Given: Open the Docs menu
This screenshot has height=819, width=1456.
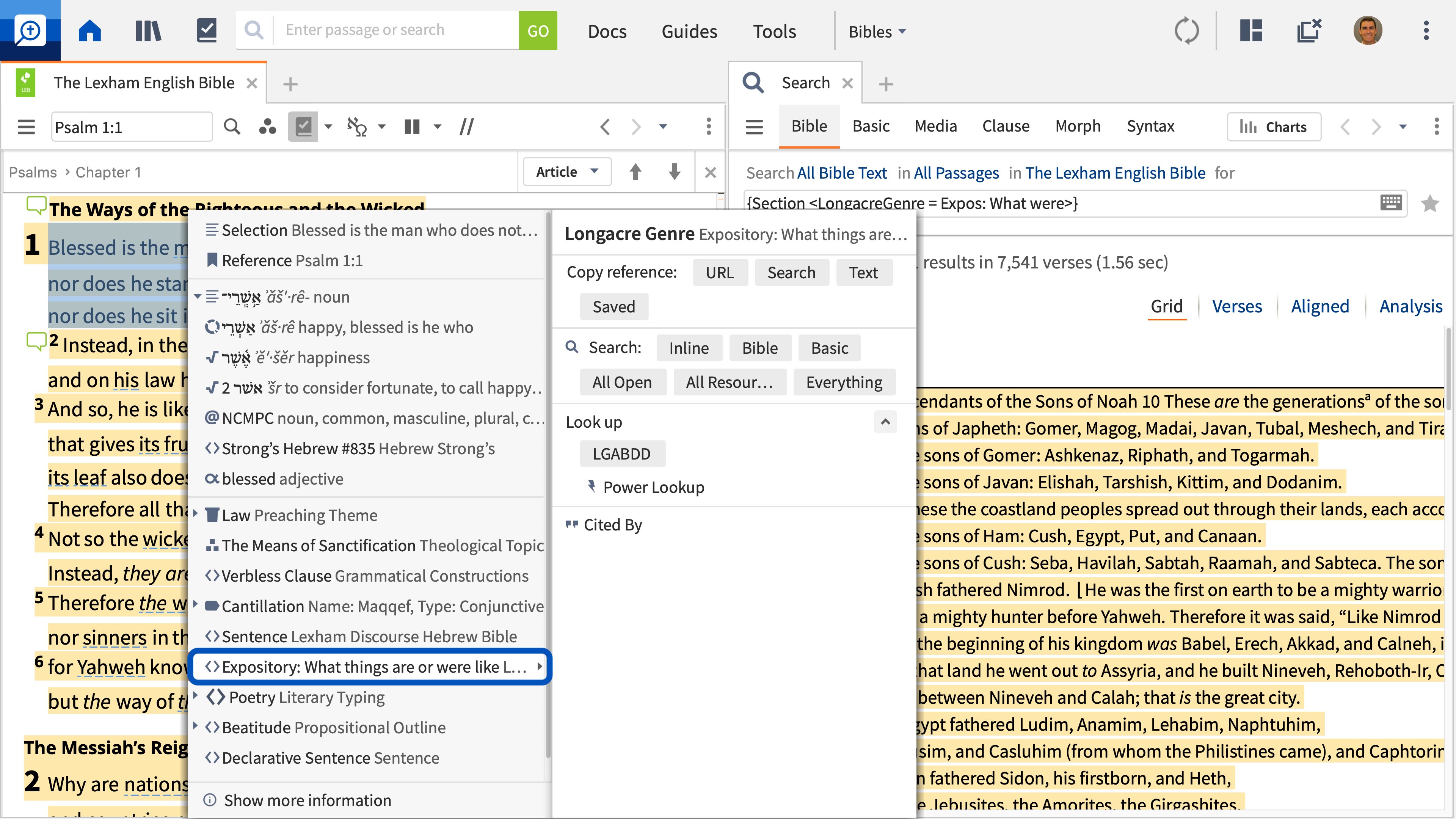Looking at the screenshot, I should (x=607, y=31).
